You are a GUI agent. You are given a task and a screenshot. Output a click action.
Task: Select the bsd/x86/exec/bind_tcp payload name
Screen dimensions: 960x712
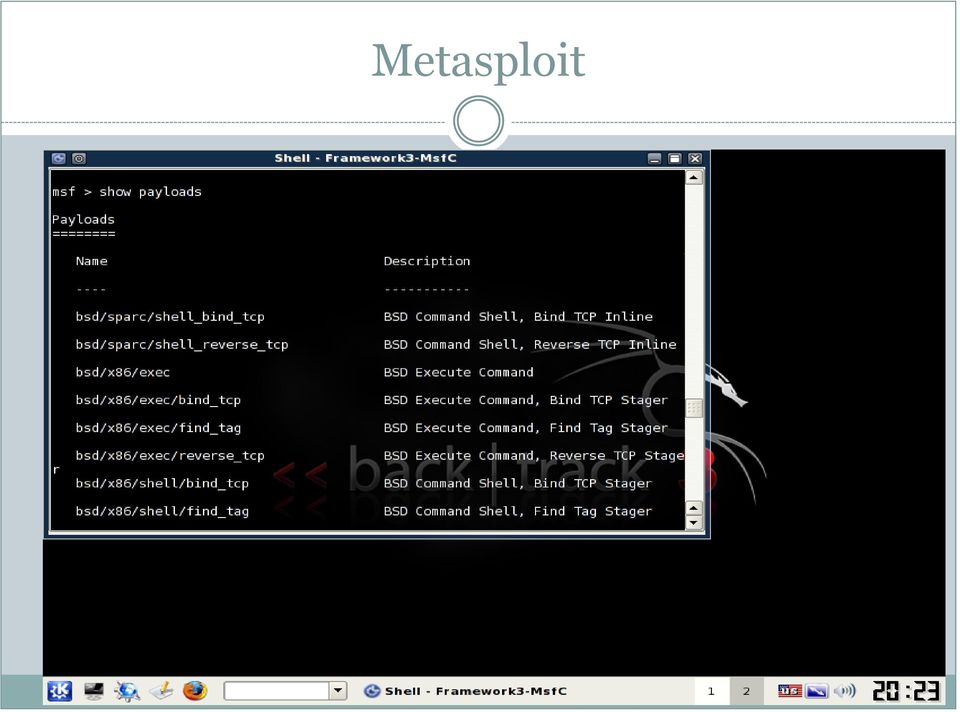click(159, 400)
